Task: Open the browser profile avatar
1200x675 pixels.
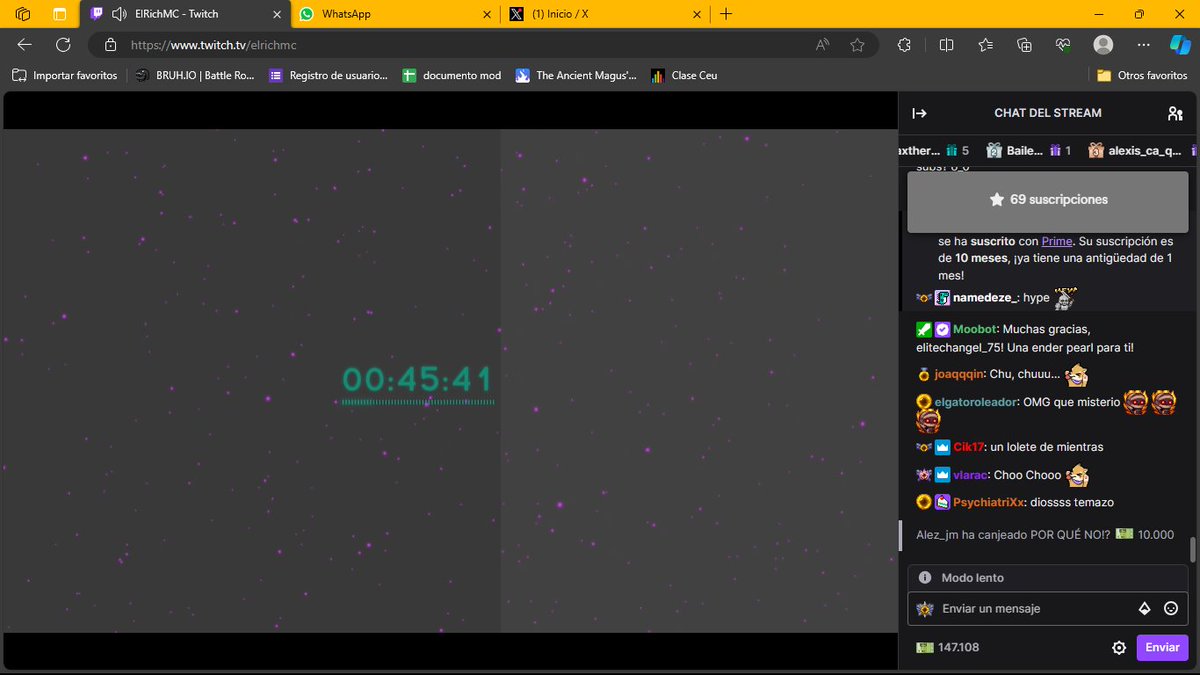Action: click(1103, 45)
